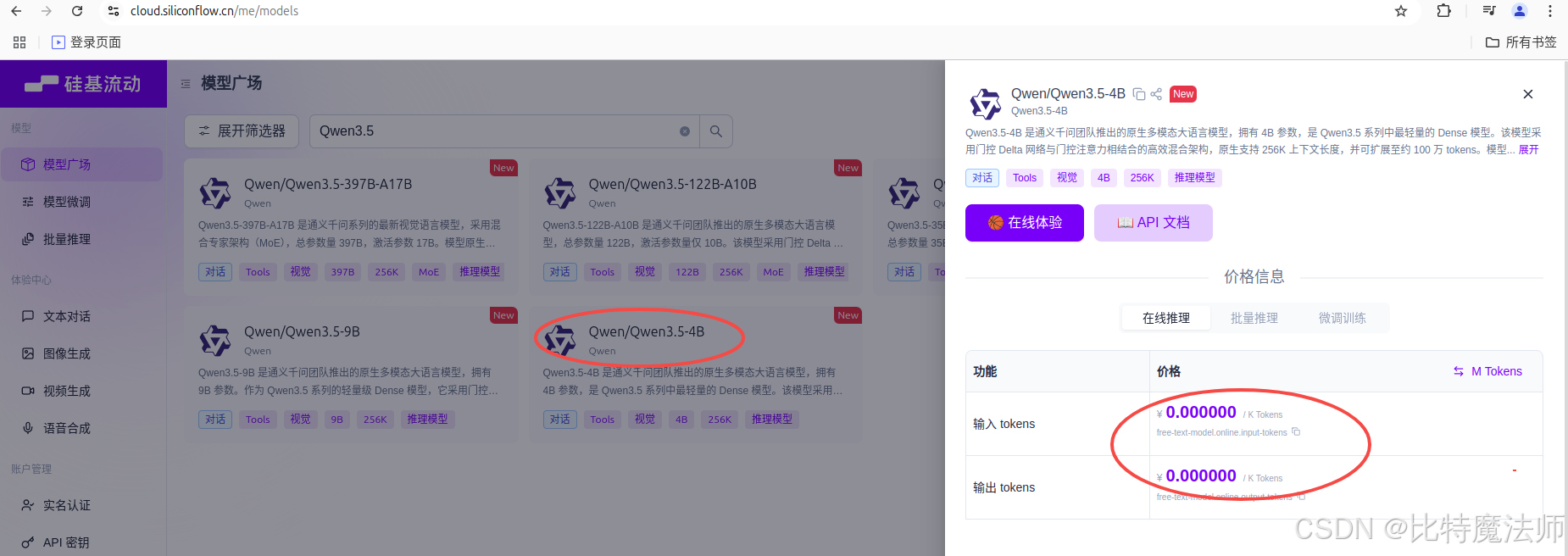This screenshot has width=1568, height=556.
Task: Switch to the 批量推理 pricing tab
Action: pyautogui.click(x=1254, y=318)
